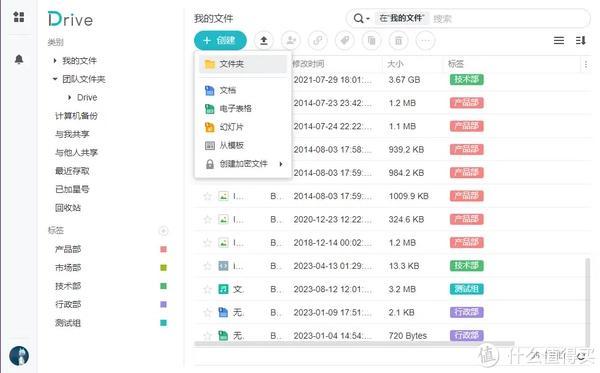
Task: Click the 产品部 red color swatch
Action: pyautogui.click(x=163, y=249)
